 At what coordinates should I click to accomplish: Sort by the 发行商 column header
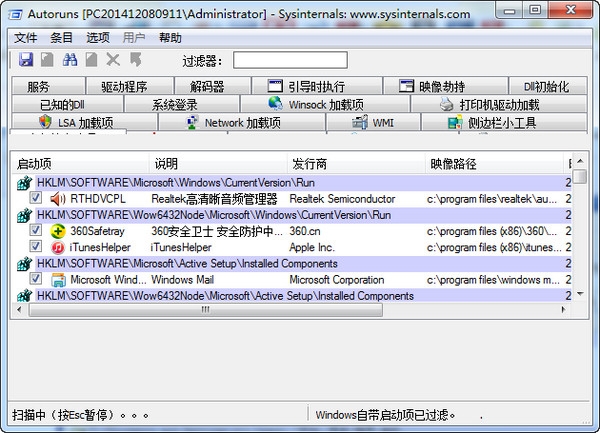[x=356, y=164]
